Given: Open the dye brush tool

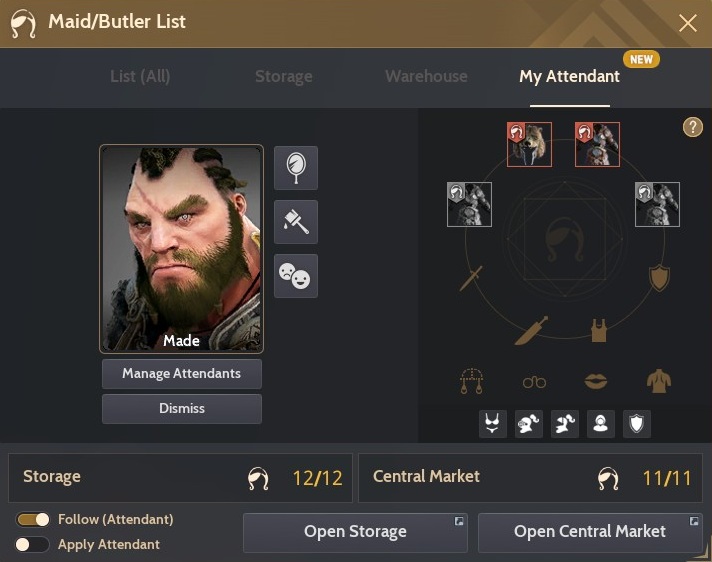Looking at the screenshot, I should point(296,222).
